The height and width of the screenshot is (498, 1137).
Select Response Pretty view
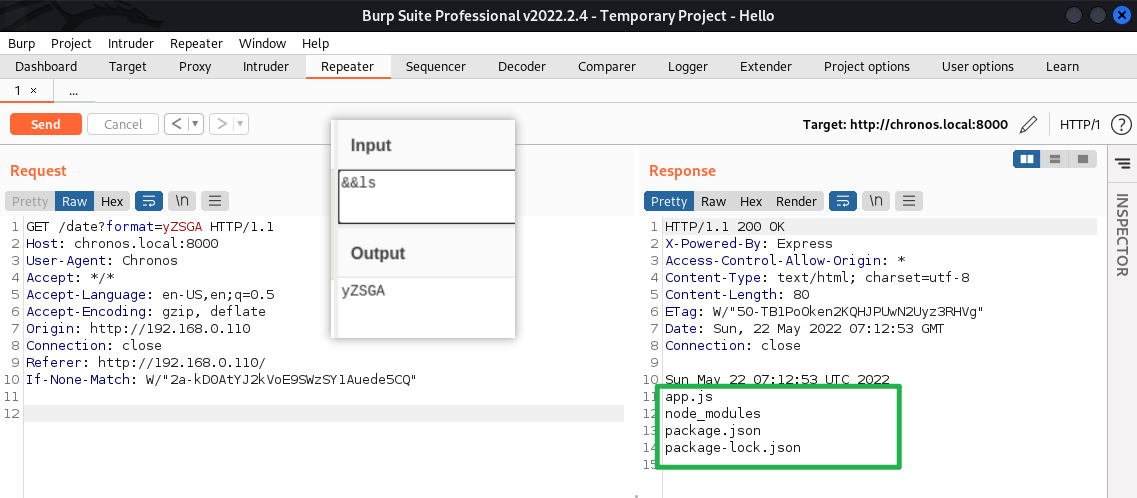[x=669, y=201]
